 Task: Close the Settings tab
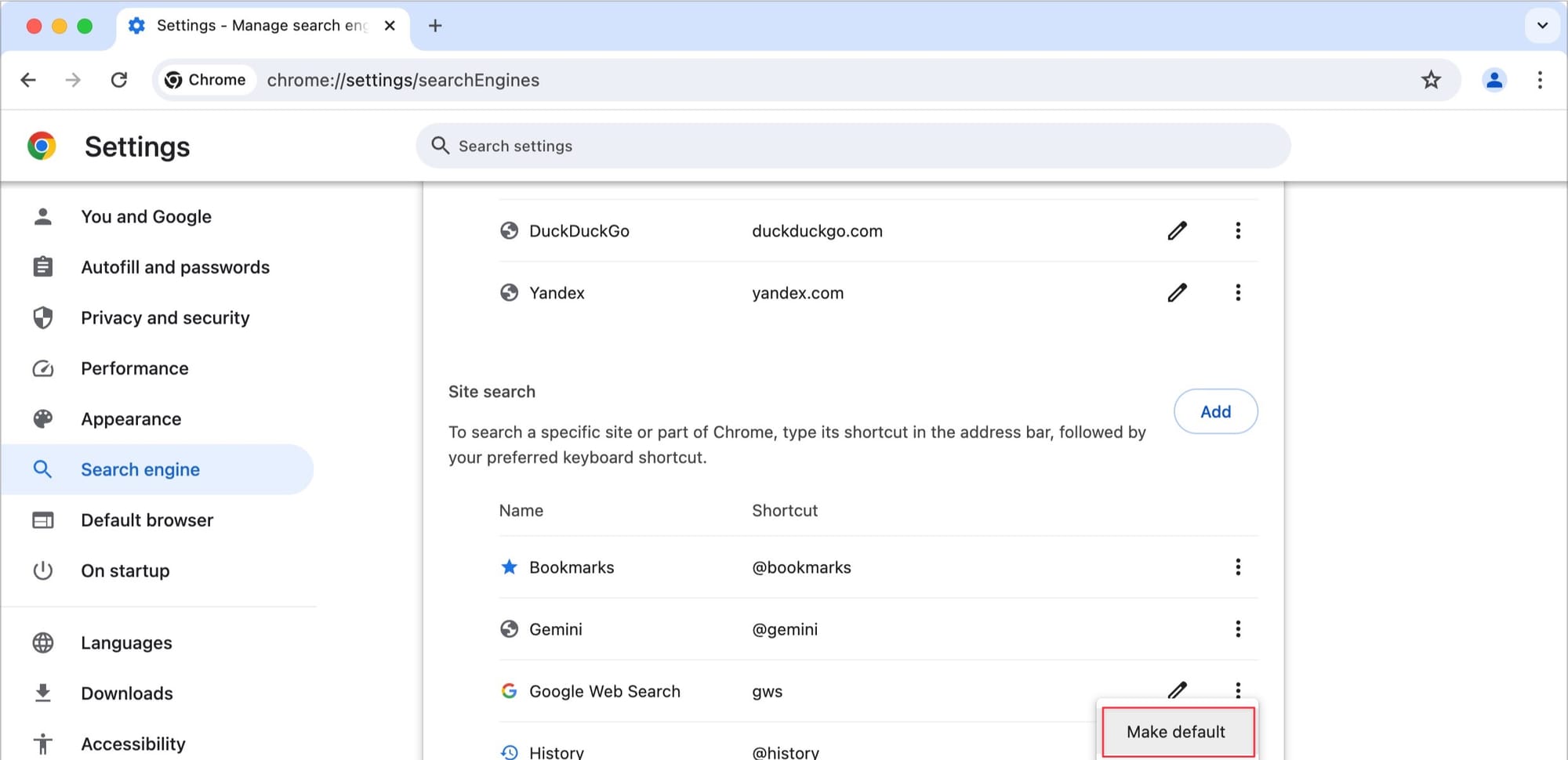pyautogui.click(x=390, y=26)
